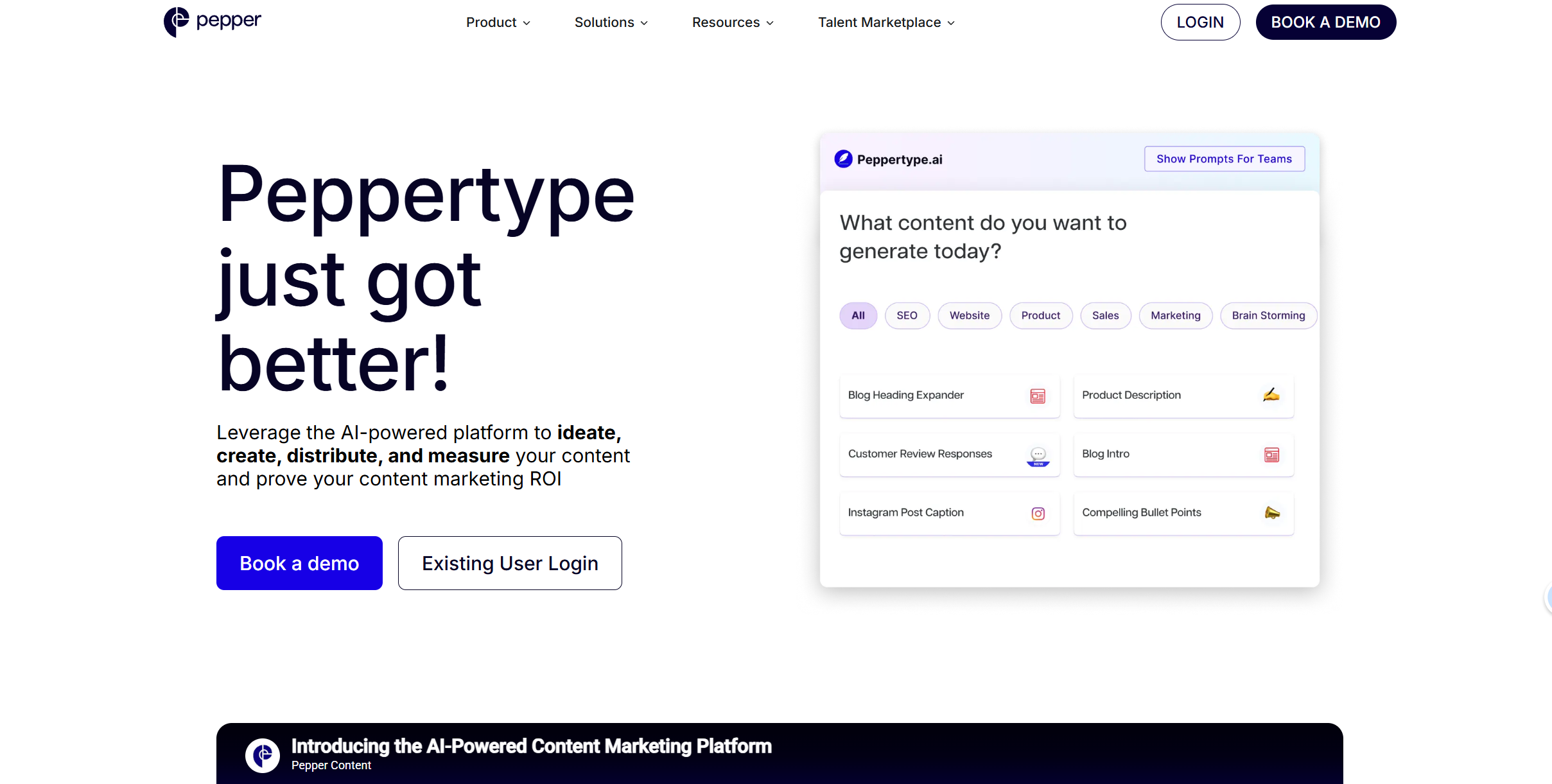Screen dimensions: 1552x784
Task: Select the All category filter
Action: coord(858,316)
